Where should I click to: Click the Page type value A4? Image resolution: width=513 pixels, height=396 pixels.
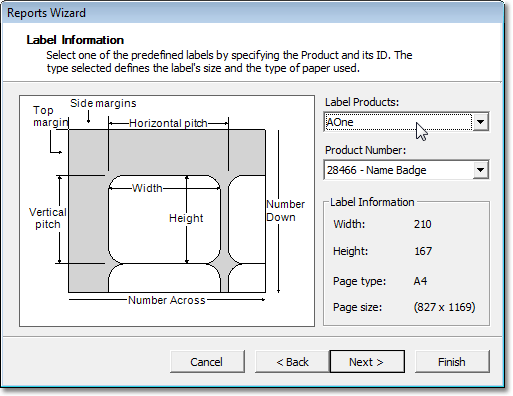point(420,281)
